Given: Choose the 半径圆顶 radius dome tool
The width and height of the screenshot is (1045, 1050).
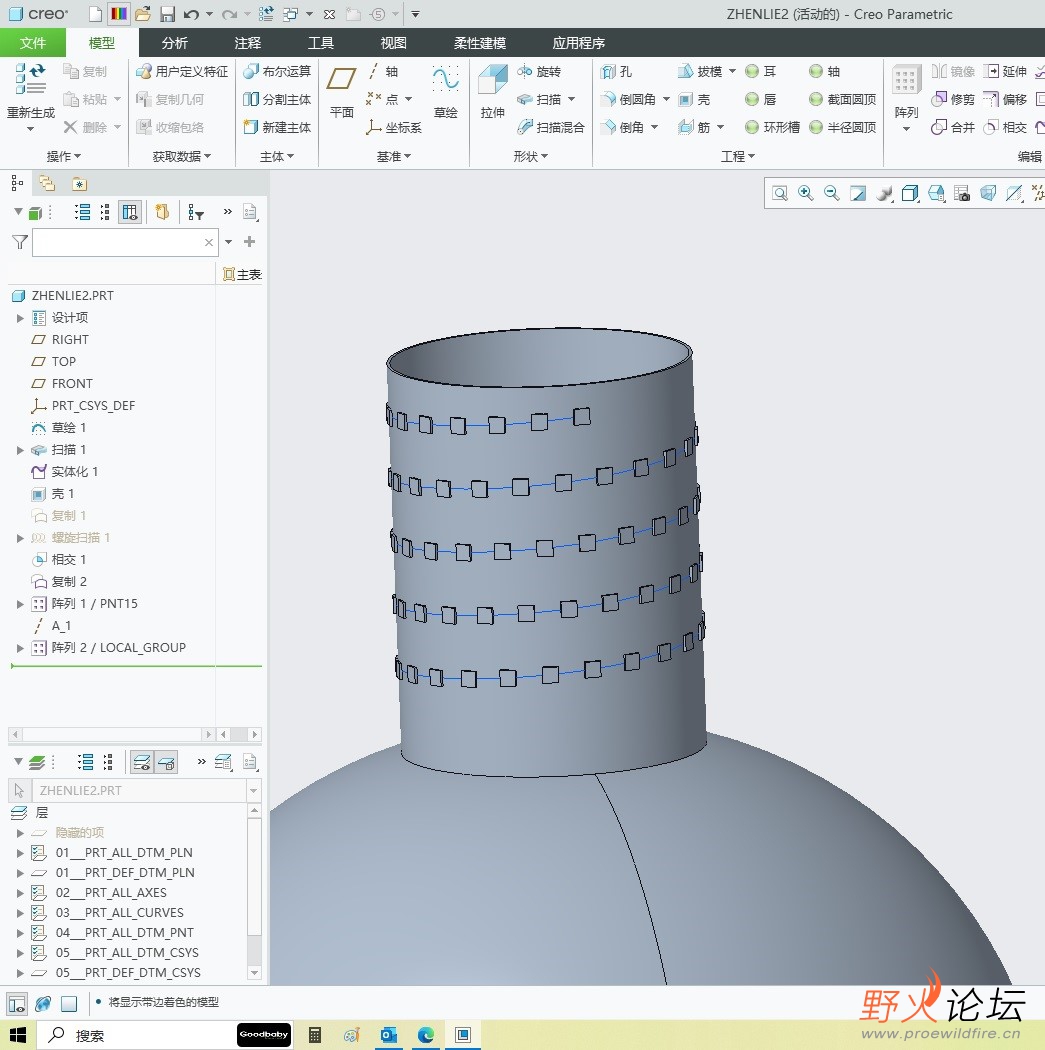Looking at the screenshot, I should pos(843,127).
